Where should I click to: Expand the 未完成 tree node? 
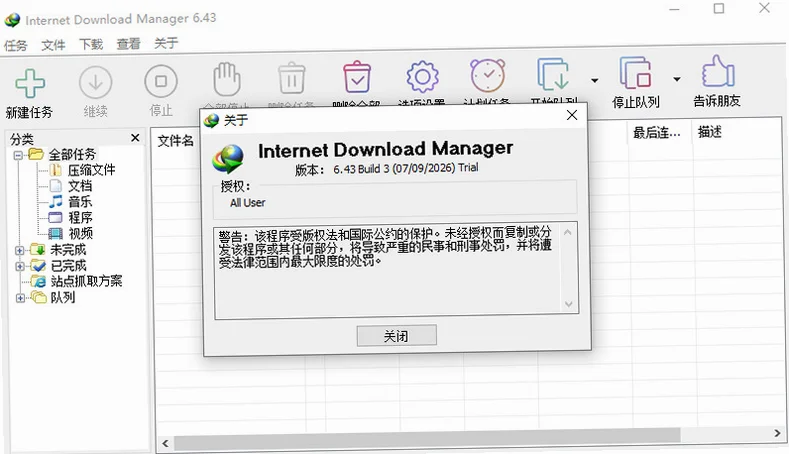(20, 250)
